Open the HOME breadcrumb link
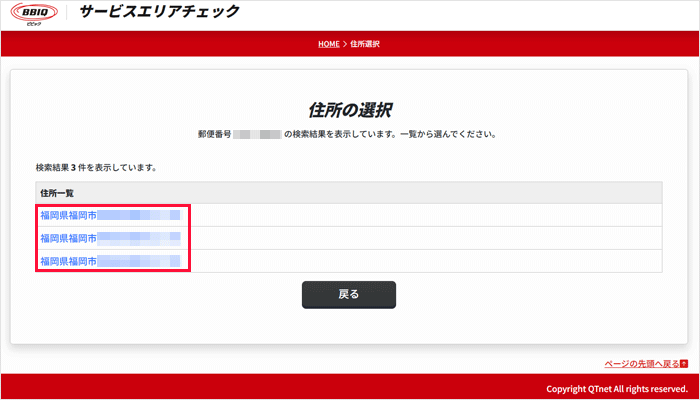700x400 pixels. pyautogui.click(x=329, y=44)
